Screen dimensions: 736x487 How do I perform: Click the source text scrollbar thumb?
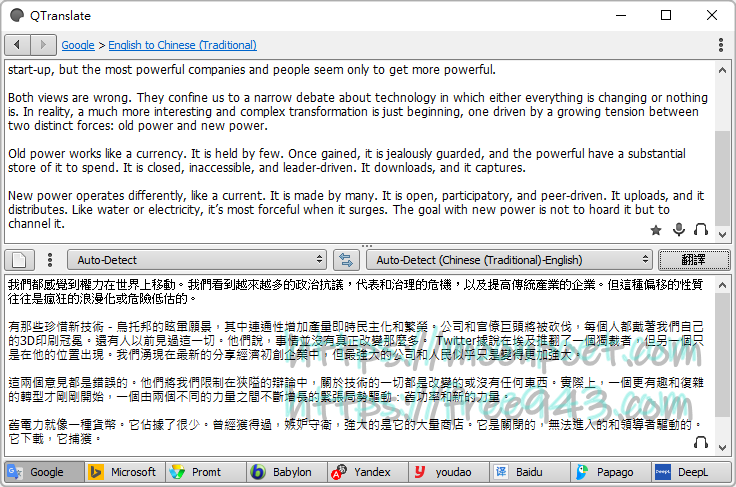point(722,178)
